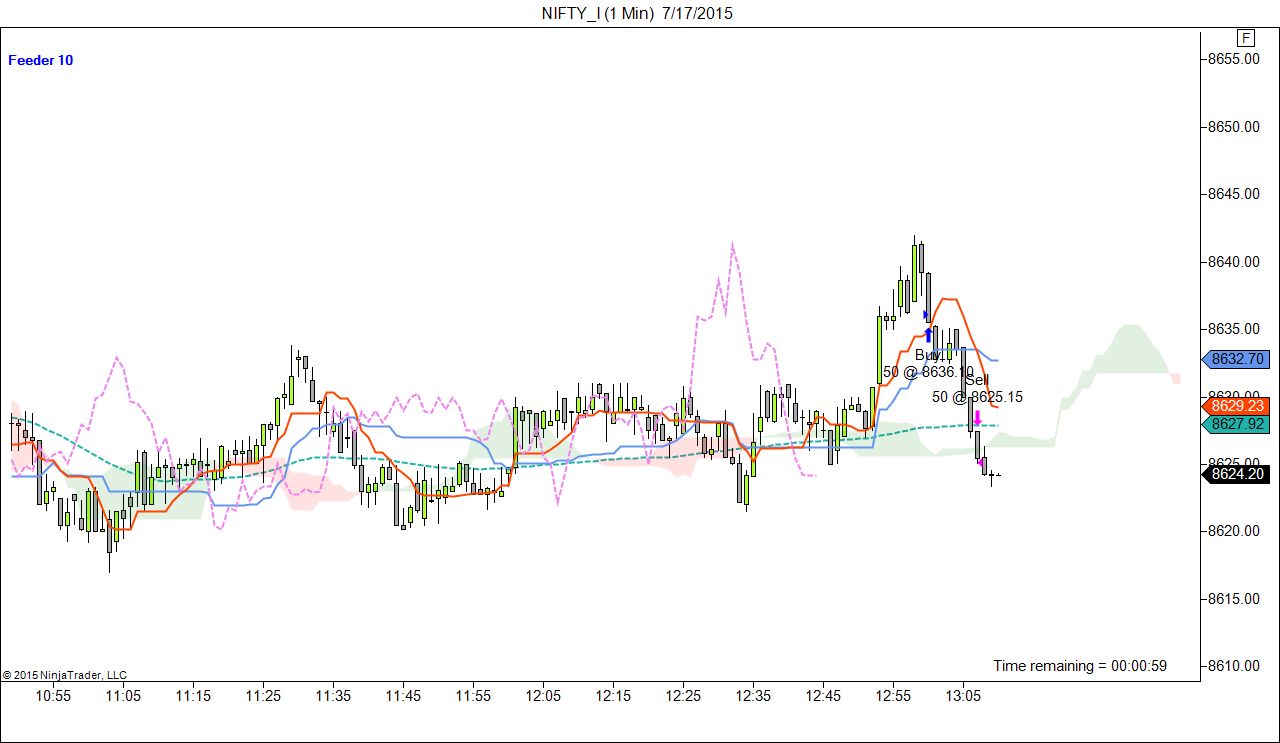The width and height of the screenshot is (1280, 743).
Task: Click the 12:55 time axis label
Action: pyautogui.click(x=893, y=696)
